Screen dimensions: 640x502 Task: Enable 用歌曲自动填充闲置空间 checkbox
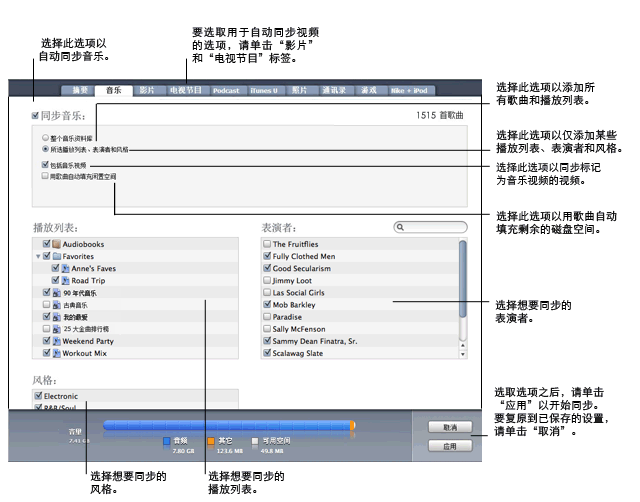[45, 176]
